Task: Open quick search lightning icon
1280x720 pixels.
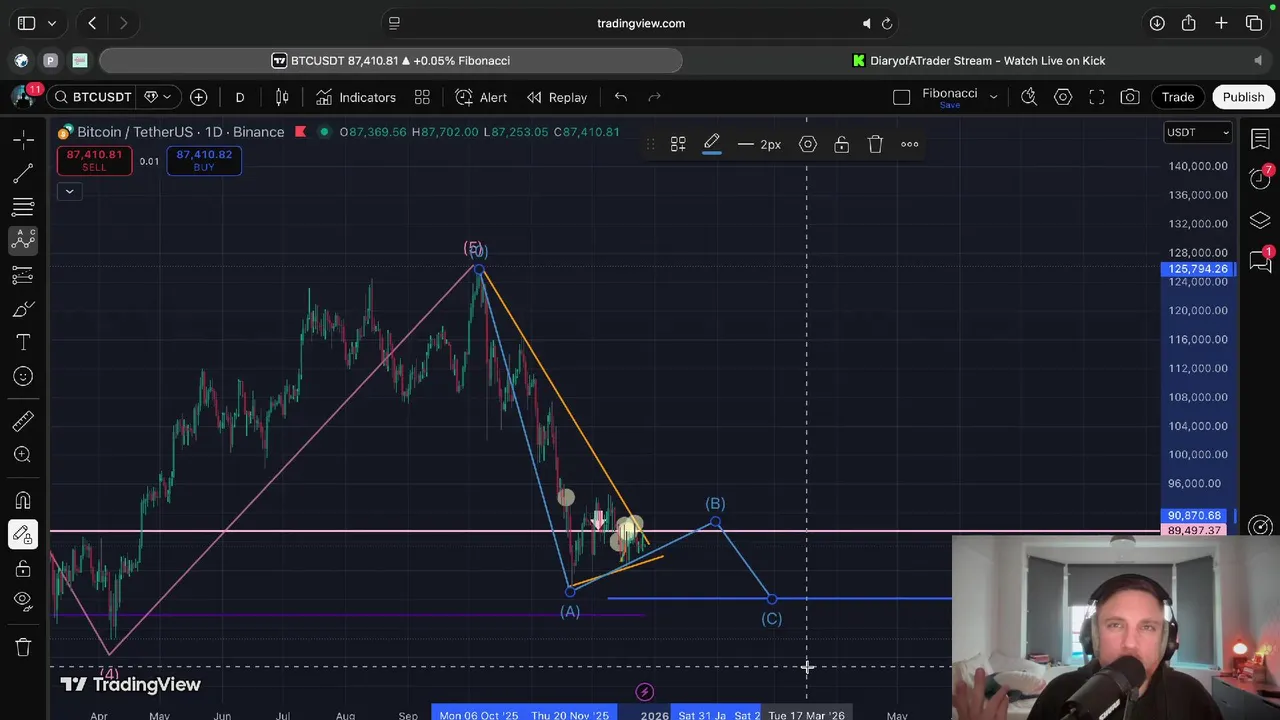Action: (1029, 97)
